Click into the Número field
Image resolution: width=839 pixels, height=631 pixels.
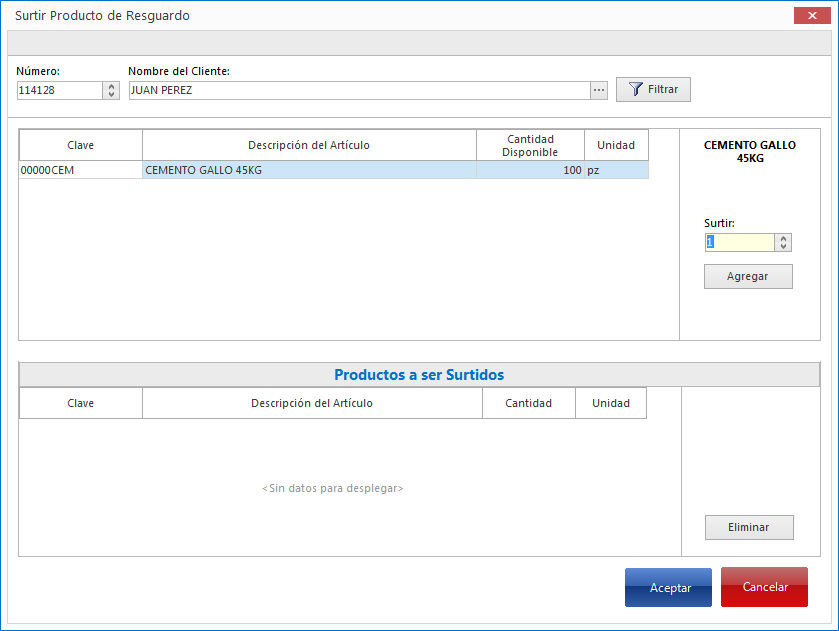(59, 90)
